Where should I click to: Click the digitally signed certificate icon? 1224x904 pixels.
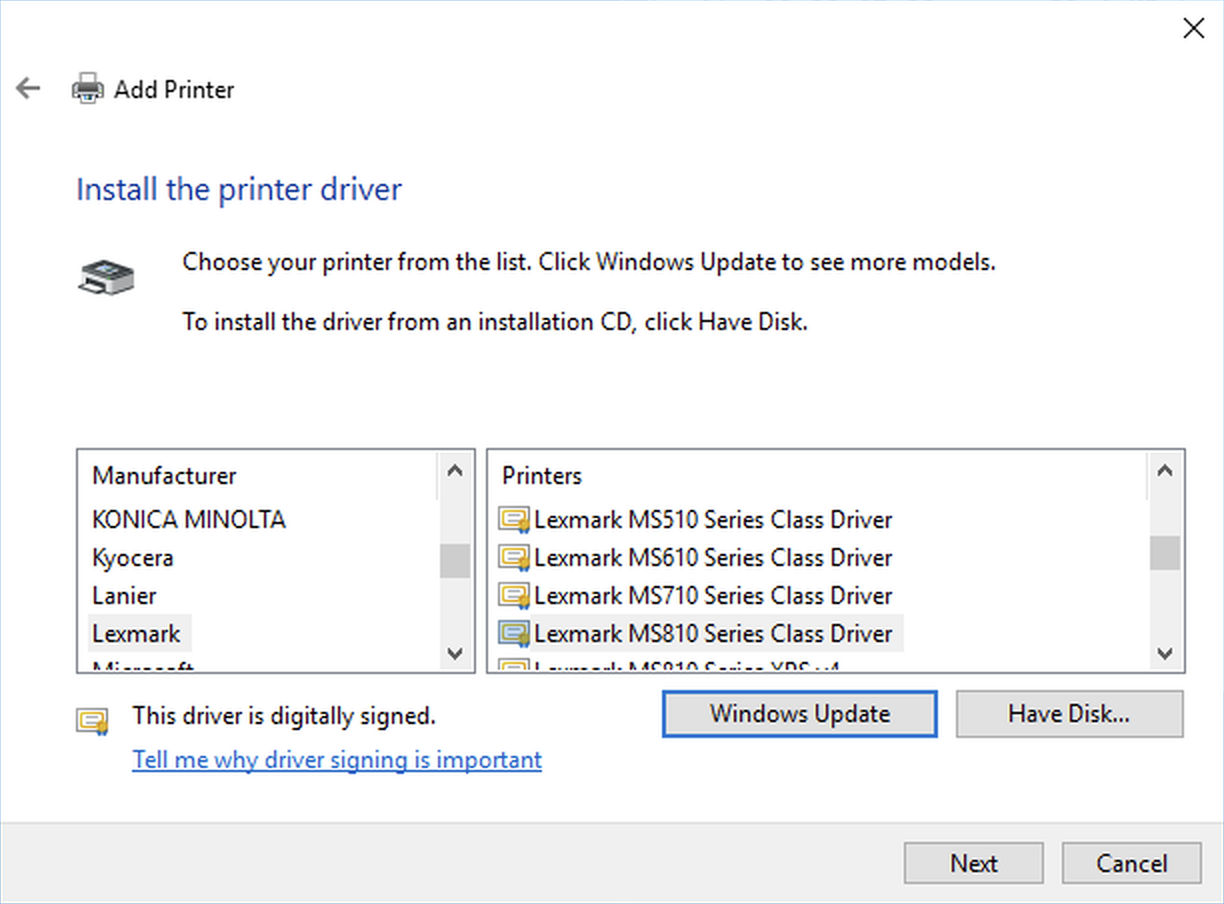point(93,720)
